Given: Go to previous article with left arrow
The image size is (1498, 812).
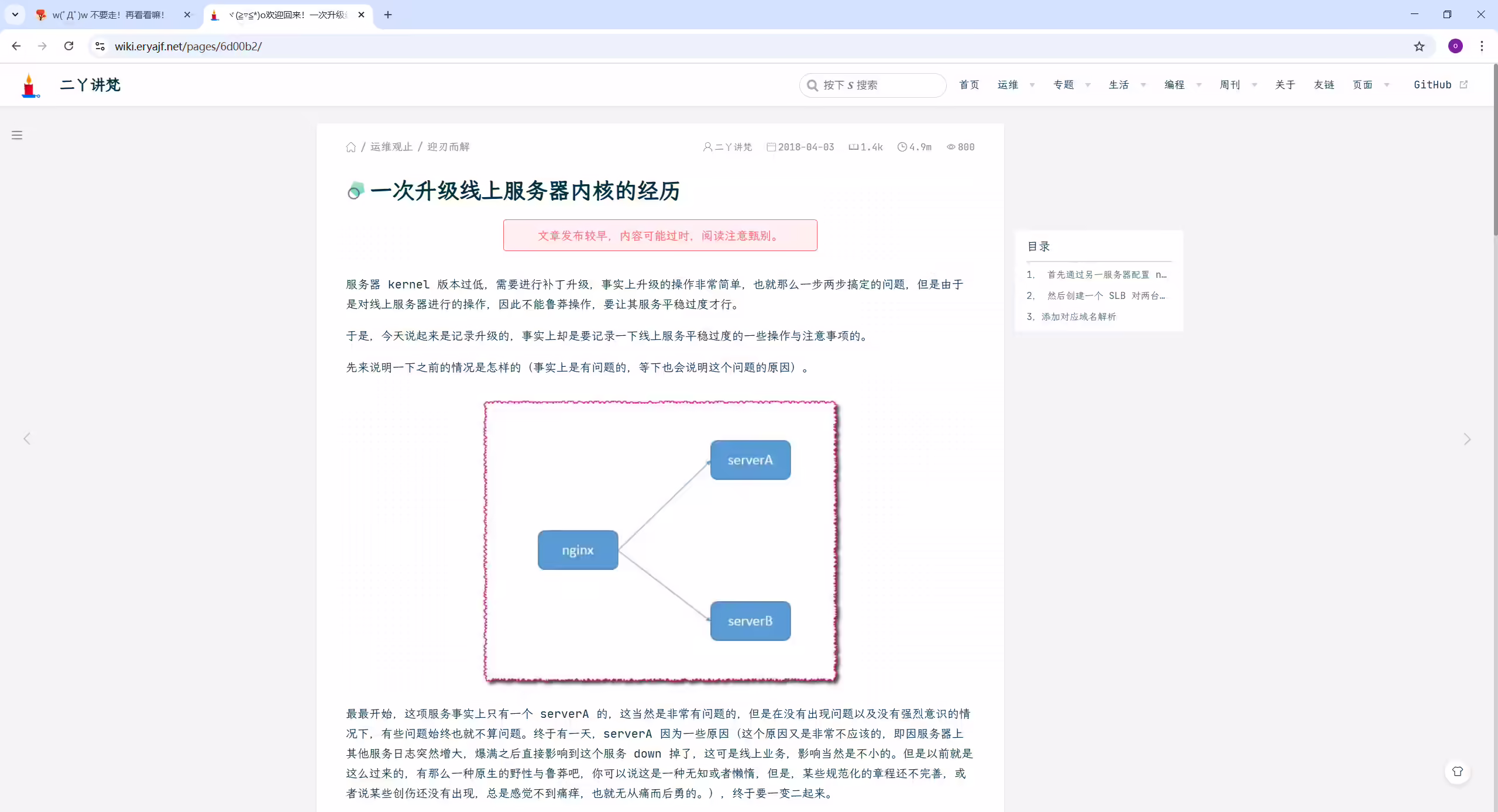Looking at the screenshot, I should 27,439.
